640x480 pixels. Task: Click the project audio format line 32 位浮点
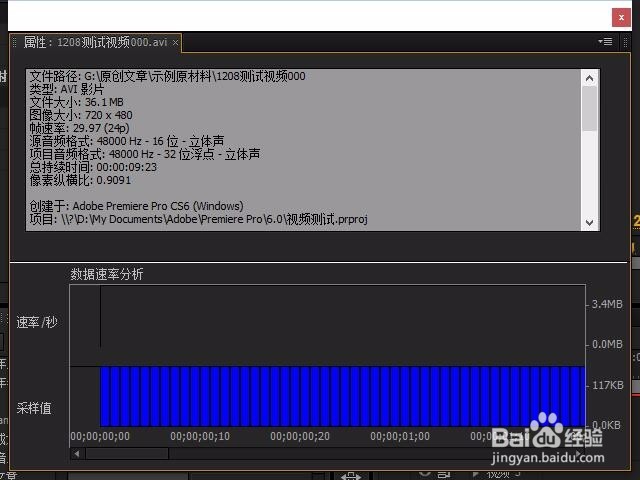click(x=144, y=154)
